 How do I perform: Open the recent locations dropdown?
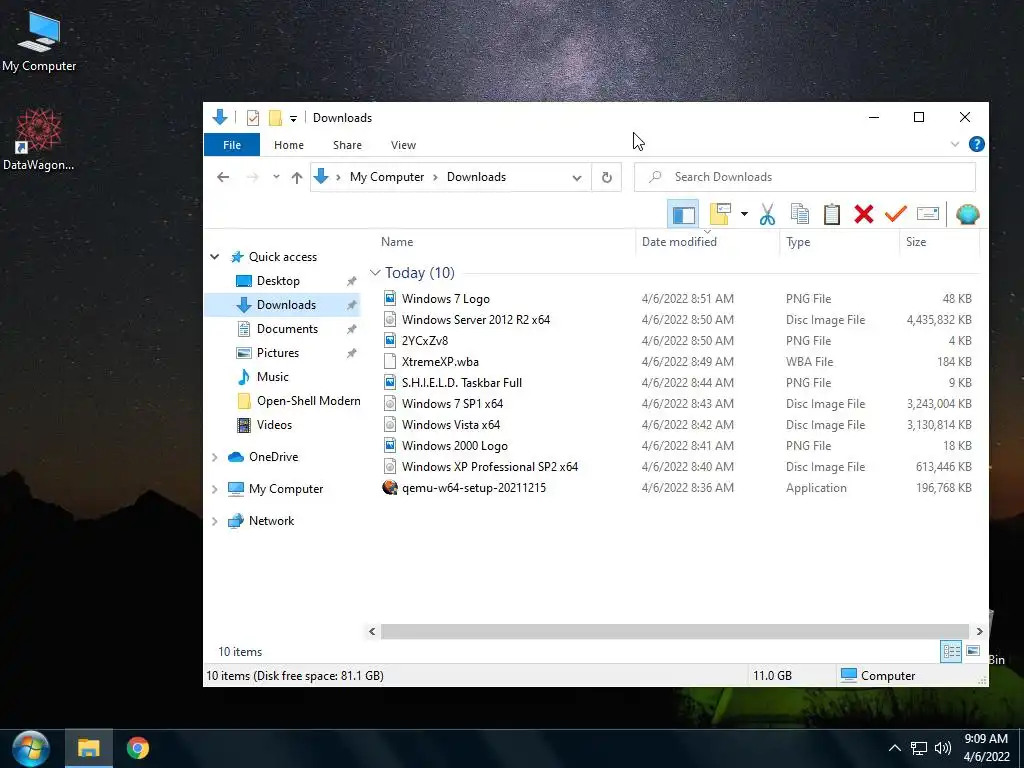276,177
